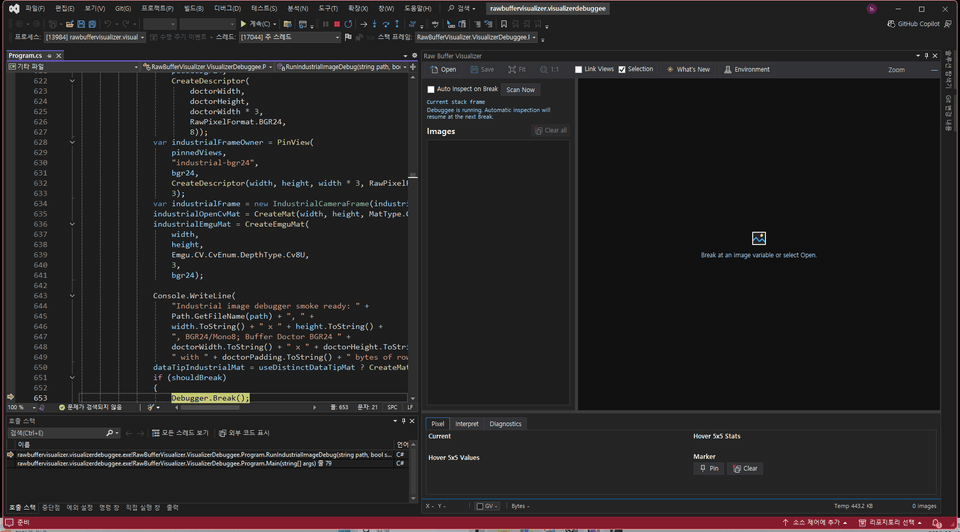Toggle bookmark icon in main toolbar
The height and width of the screenshot is (532, 960).
coord(504,24)
